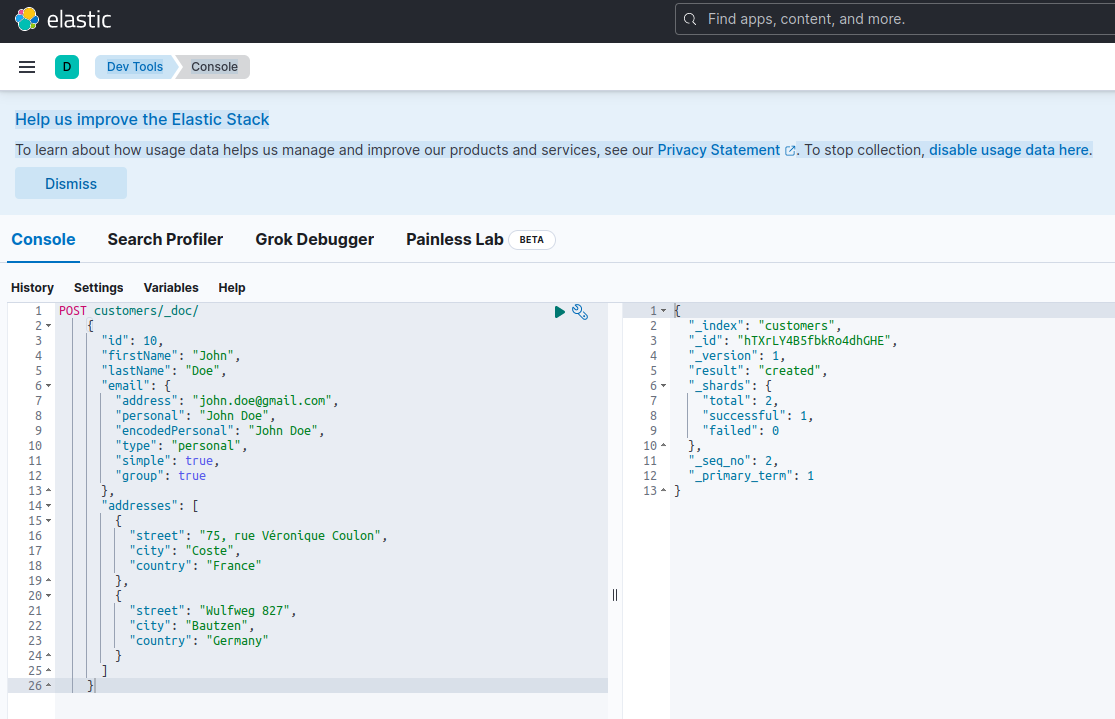Click the "group": true value

(192, 476)
